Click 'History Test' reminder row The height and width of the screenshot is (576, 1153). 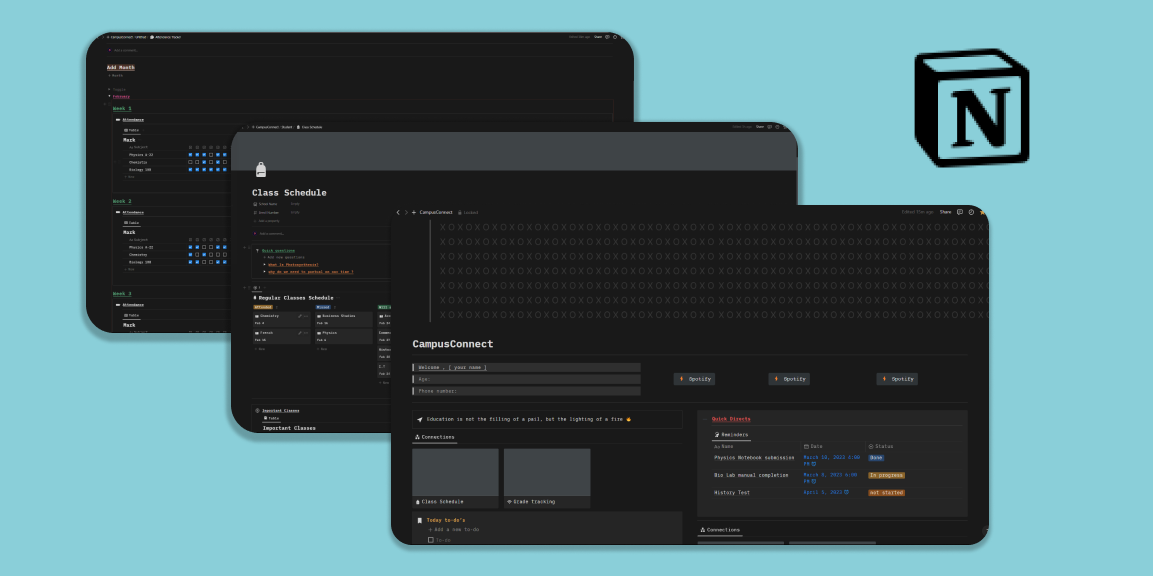click(x=732, y=493)
